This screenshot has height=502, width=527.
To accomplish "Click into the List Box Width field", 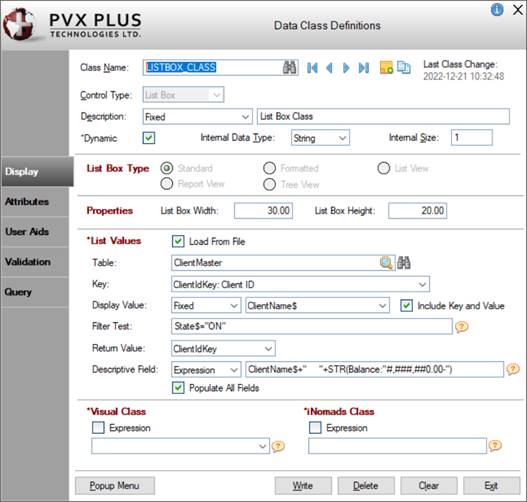I will [263, 211].
